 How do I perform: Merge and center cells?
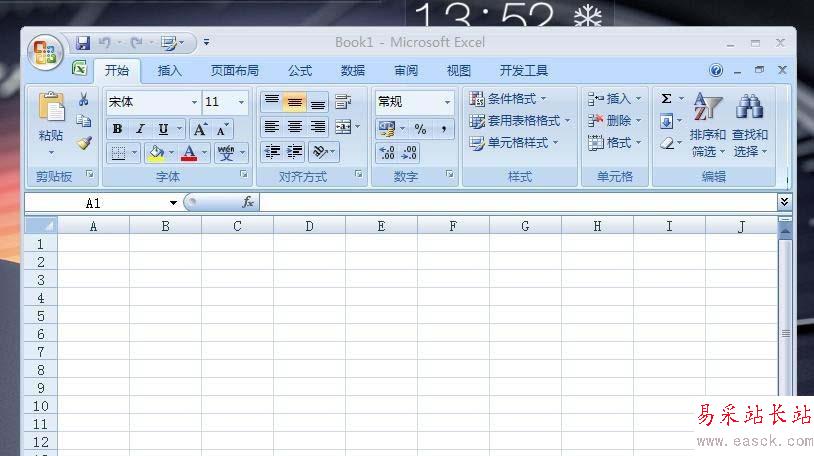(343, 126)
